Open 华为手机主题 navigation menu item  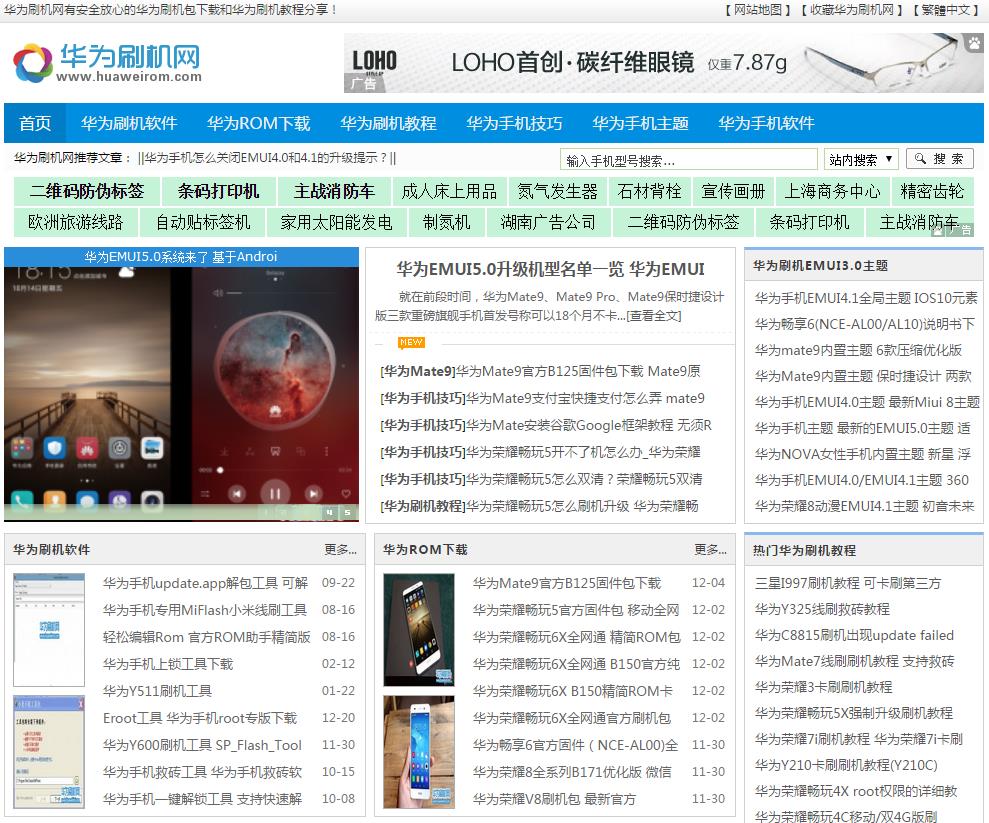[640, 123]
